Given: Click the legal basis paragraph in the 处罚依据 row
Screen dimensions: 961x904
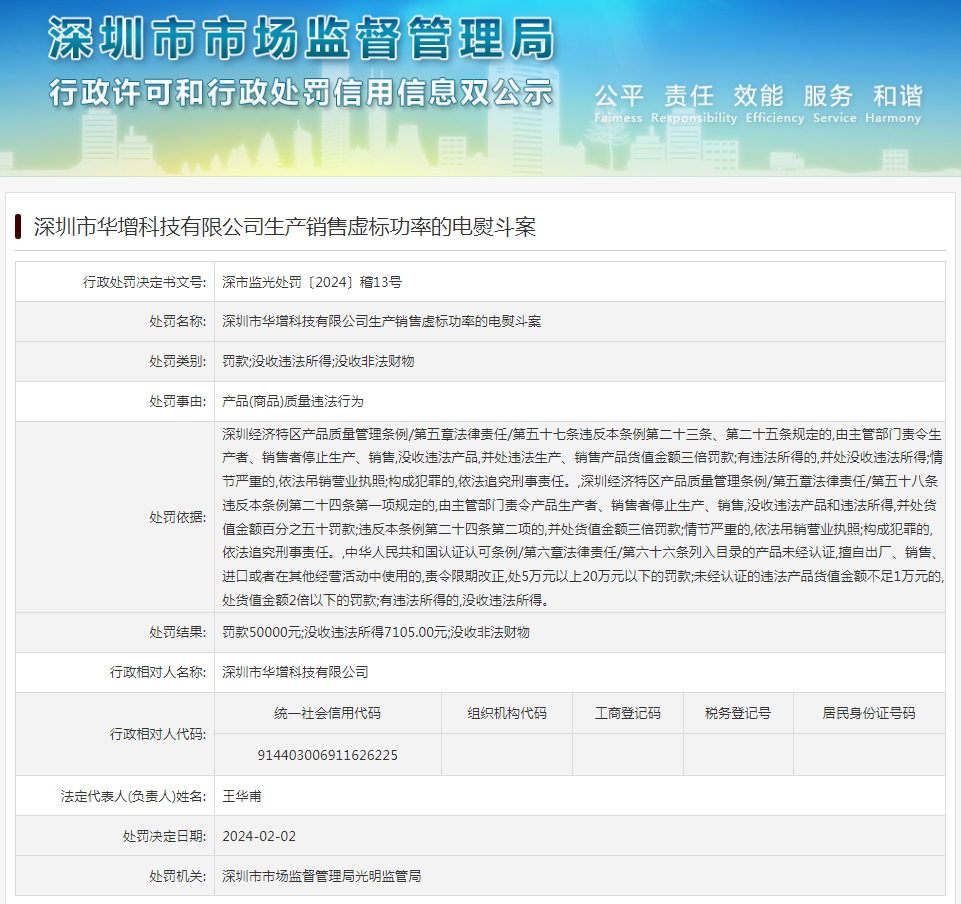Looking at the screenshot, I should [582, 517].
